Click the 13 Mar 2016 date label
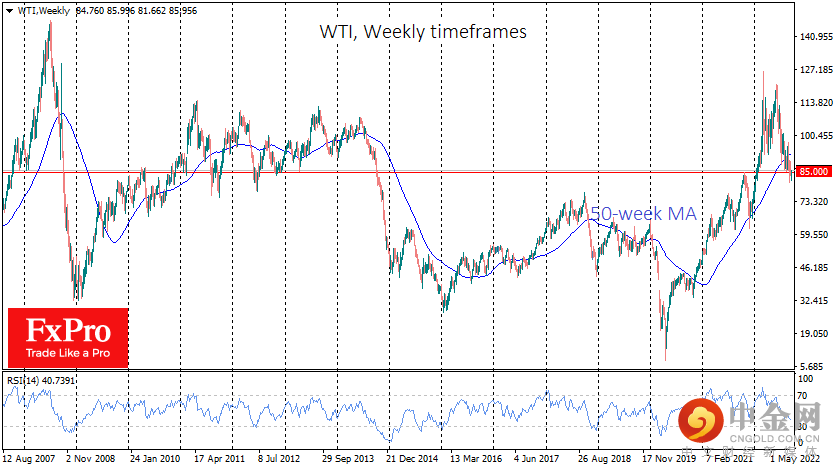The width and height of the screenshot is (835, 470). 476,458
